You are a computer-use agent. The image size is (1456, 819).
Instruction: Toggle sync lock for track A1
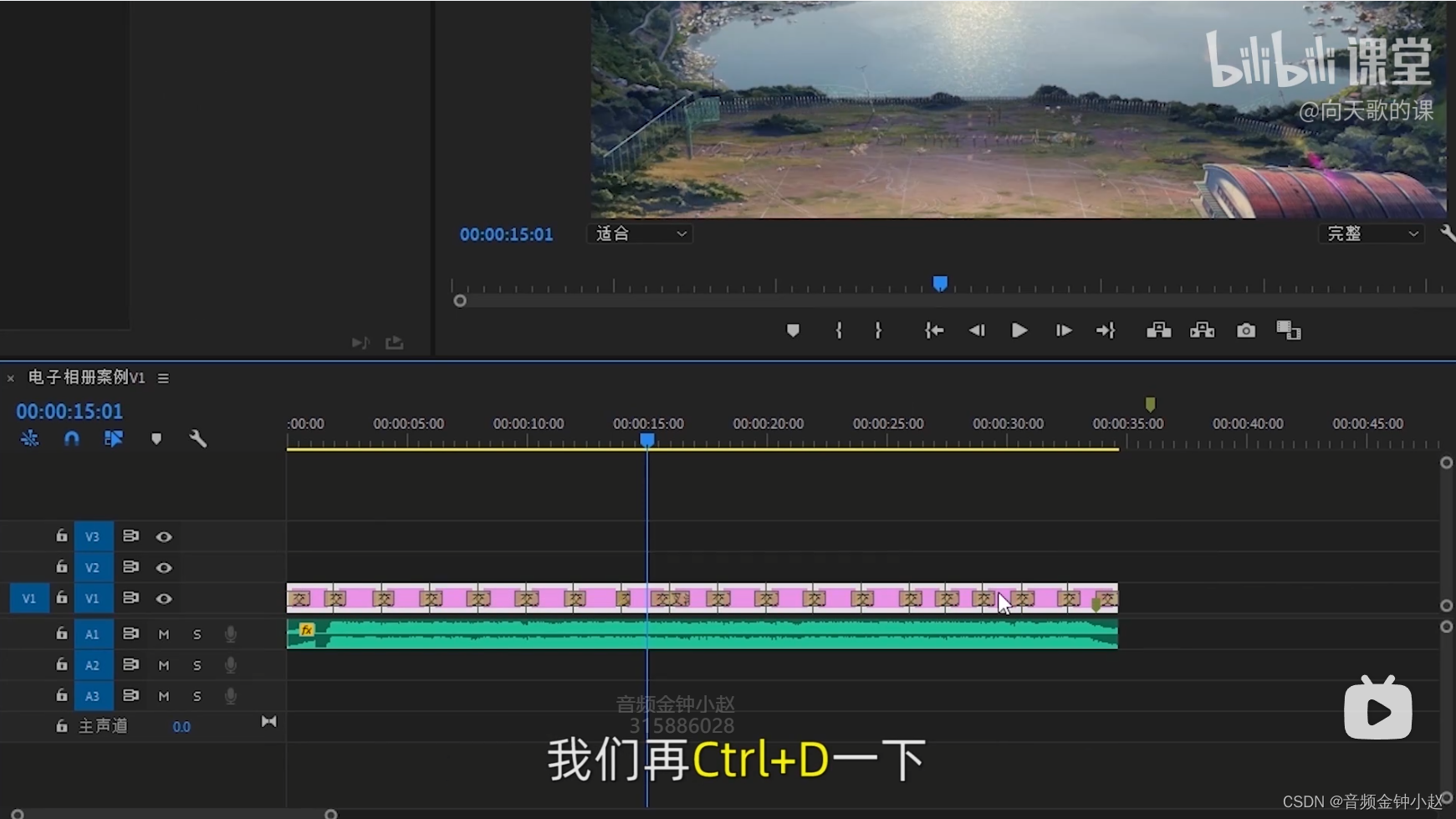[x=130, y=633]
